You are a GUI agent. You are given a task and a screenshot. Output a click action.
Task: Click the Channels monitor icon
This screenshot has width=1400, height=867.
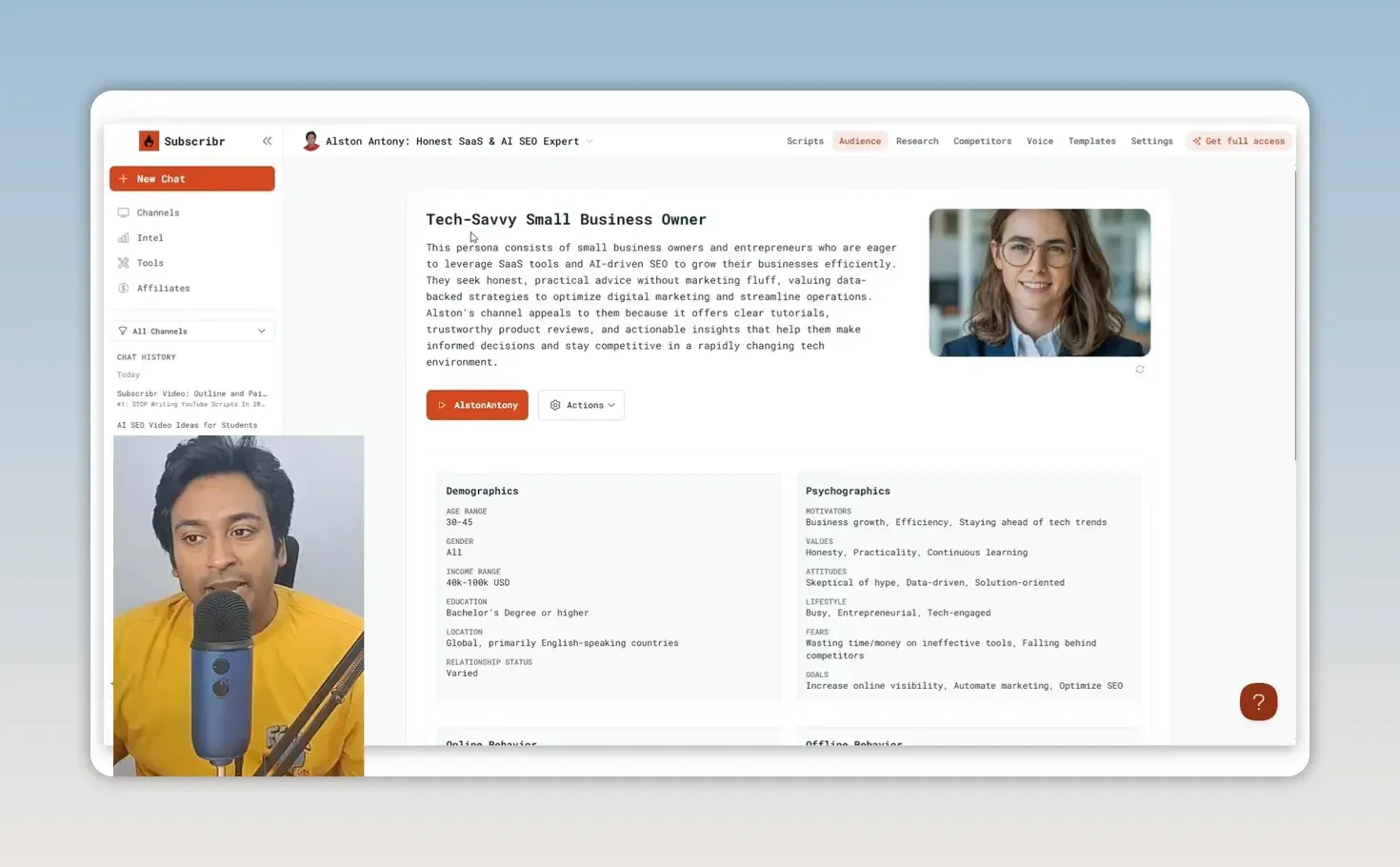coord(123,212)
